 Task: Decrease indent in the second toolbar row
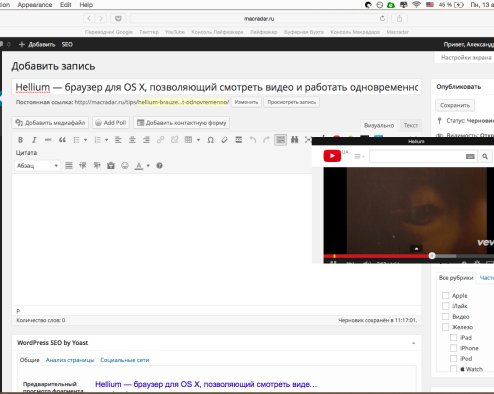point(83,165)
